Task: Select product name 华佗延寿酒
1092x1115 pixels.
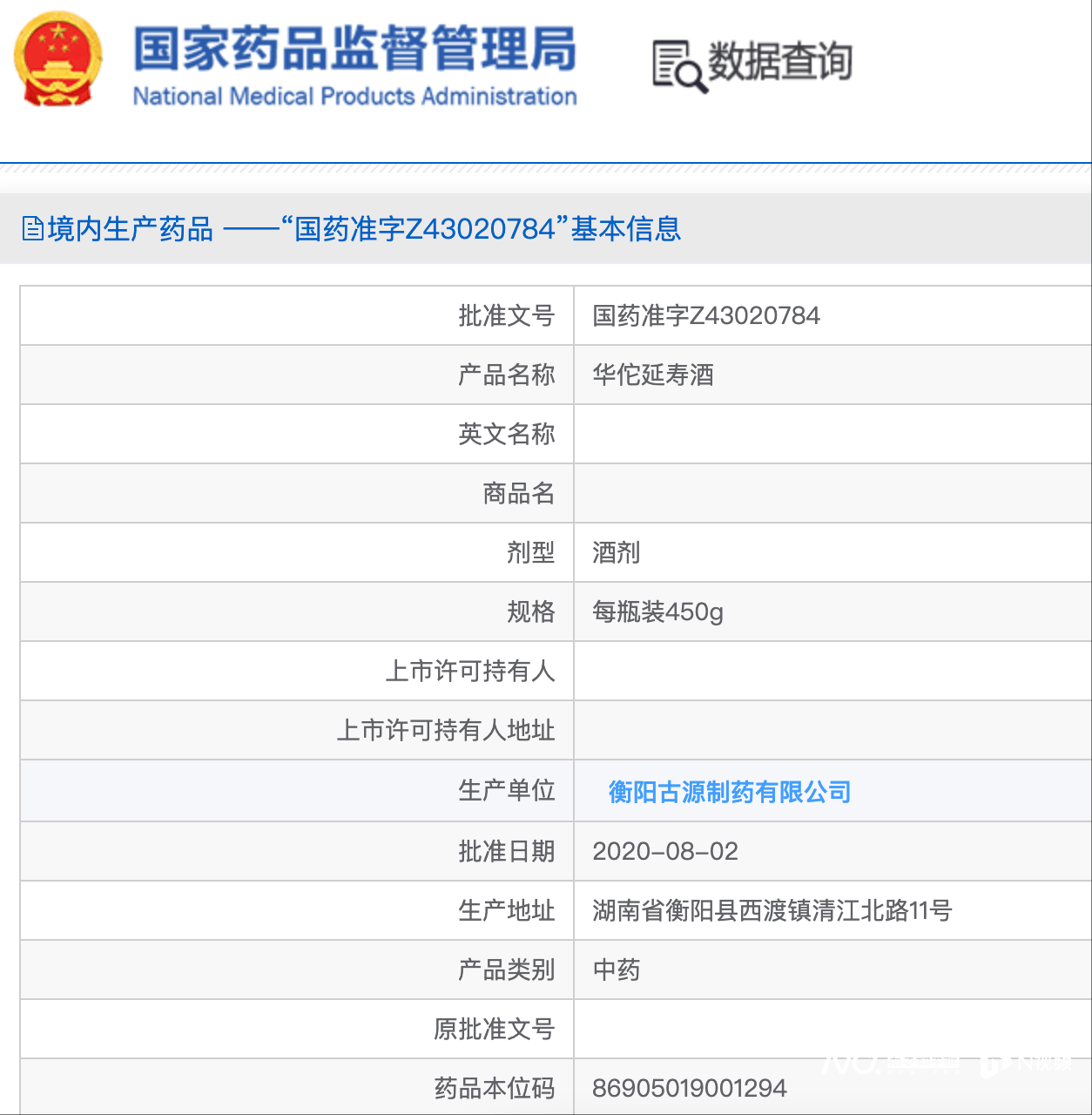Action: [653, 375]
